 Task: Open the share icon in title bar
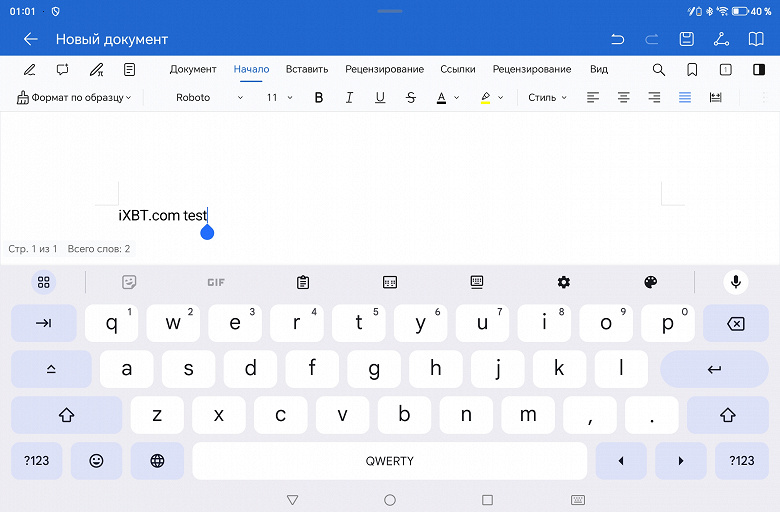pyautogui.click(x=721, y=39)
